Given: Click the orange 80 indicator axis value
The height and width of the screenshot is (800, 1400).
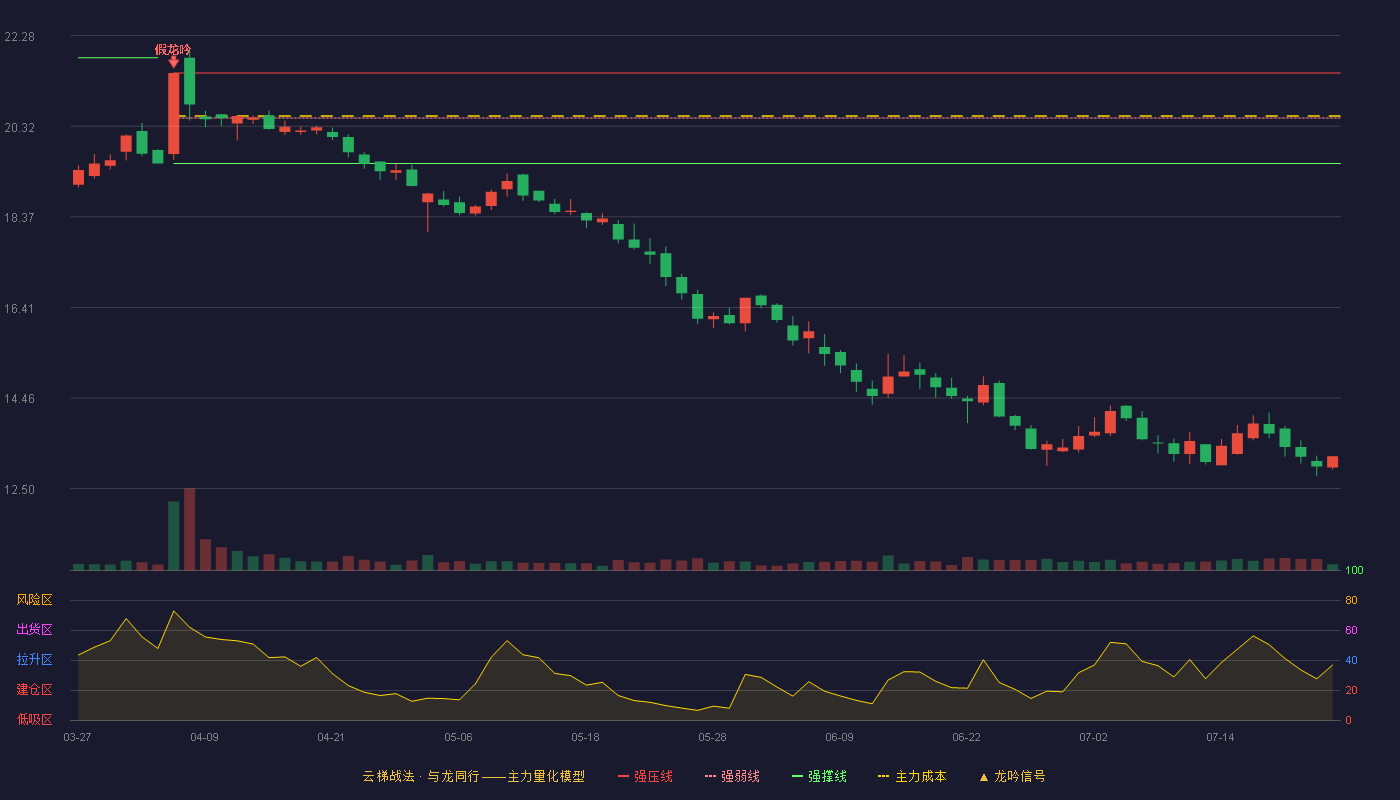Looking at the screenshot, I should [1351, 601].
